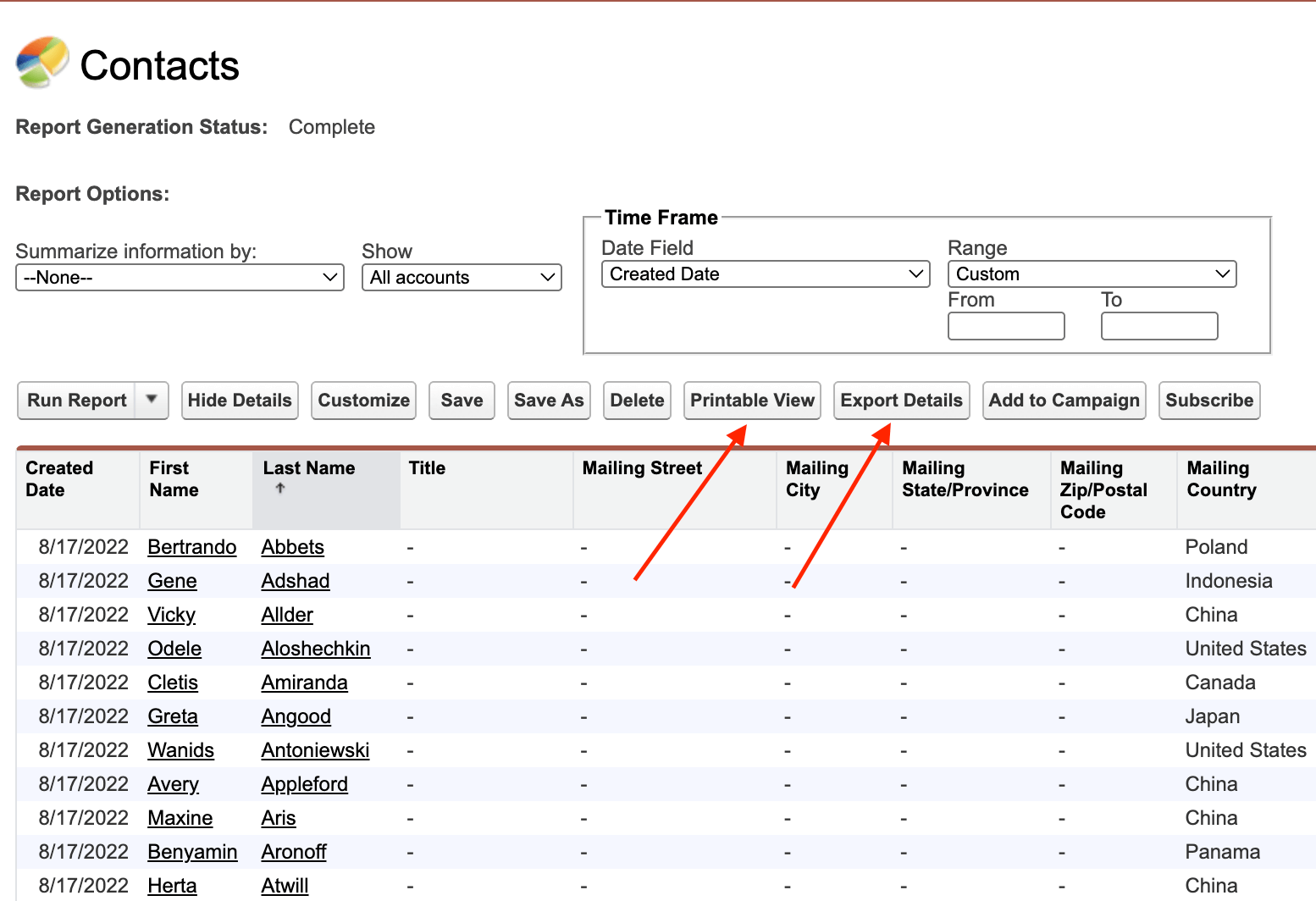Click the Save As button
The image size is (1316, 901).
pyautogui.click(x=549, y=401)
